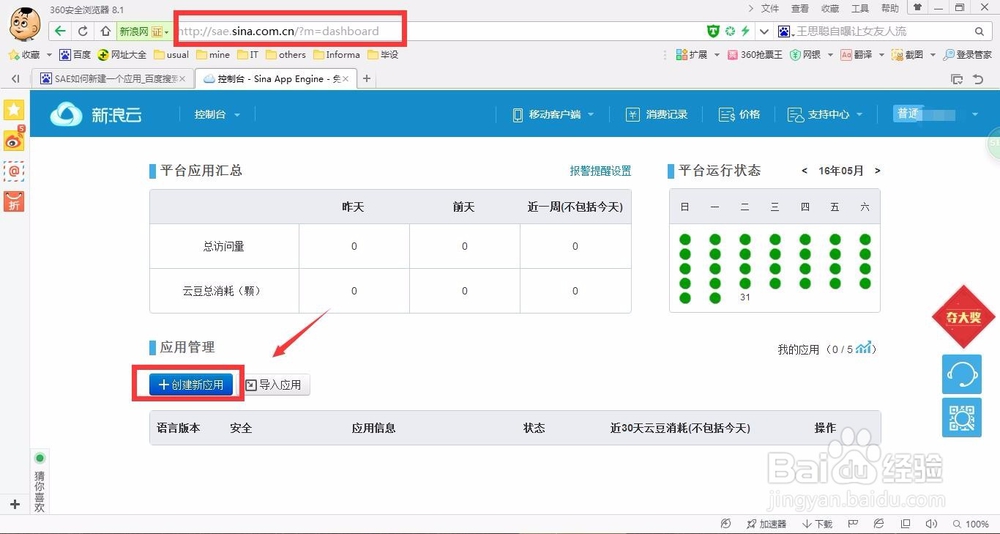This screenshot has height=534, width=1000.
Task: Open the 工具 menu
Action: [860, 8]
